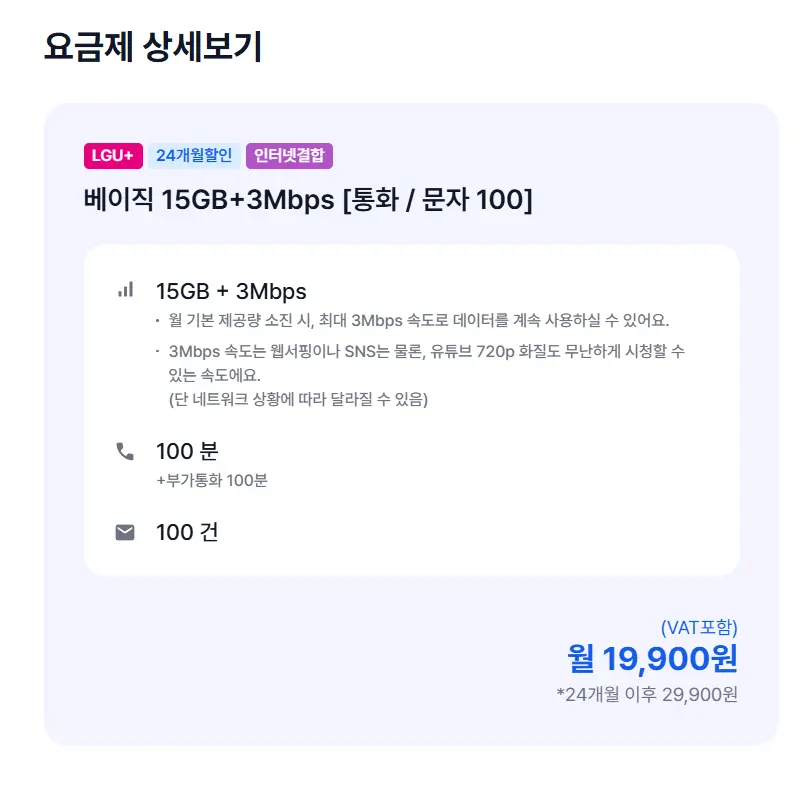
Task: Click the 네트워크 상황 disclaimer note
Action: [x=298, y=399]
